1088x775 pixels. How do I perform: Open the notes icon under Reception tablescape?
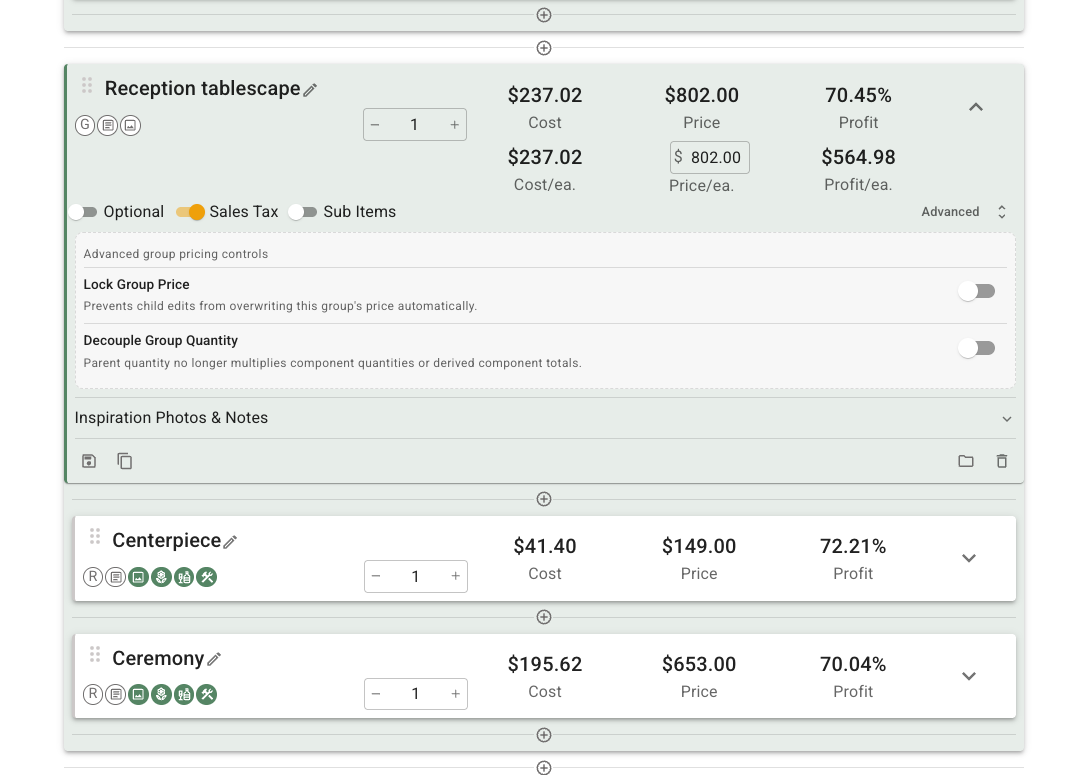(108, 126)
